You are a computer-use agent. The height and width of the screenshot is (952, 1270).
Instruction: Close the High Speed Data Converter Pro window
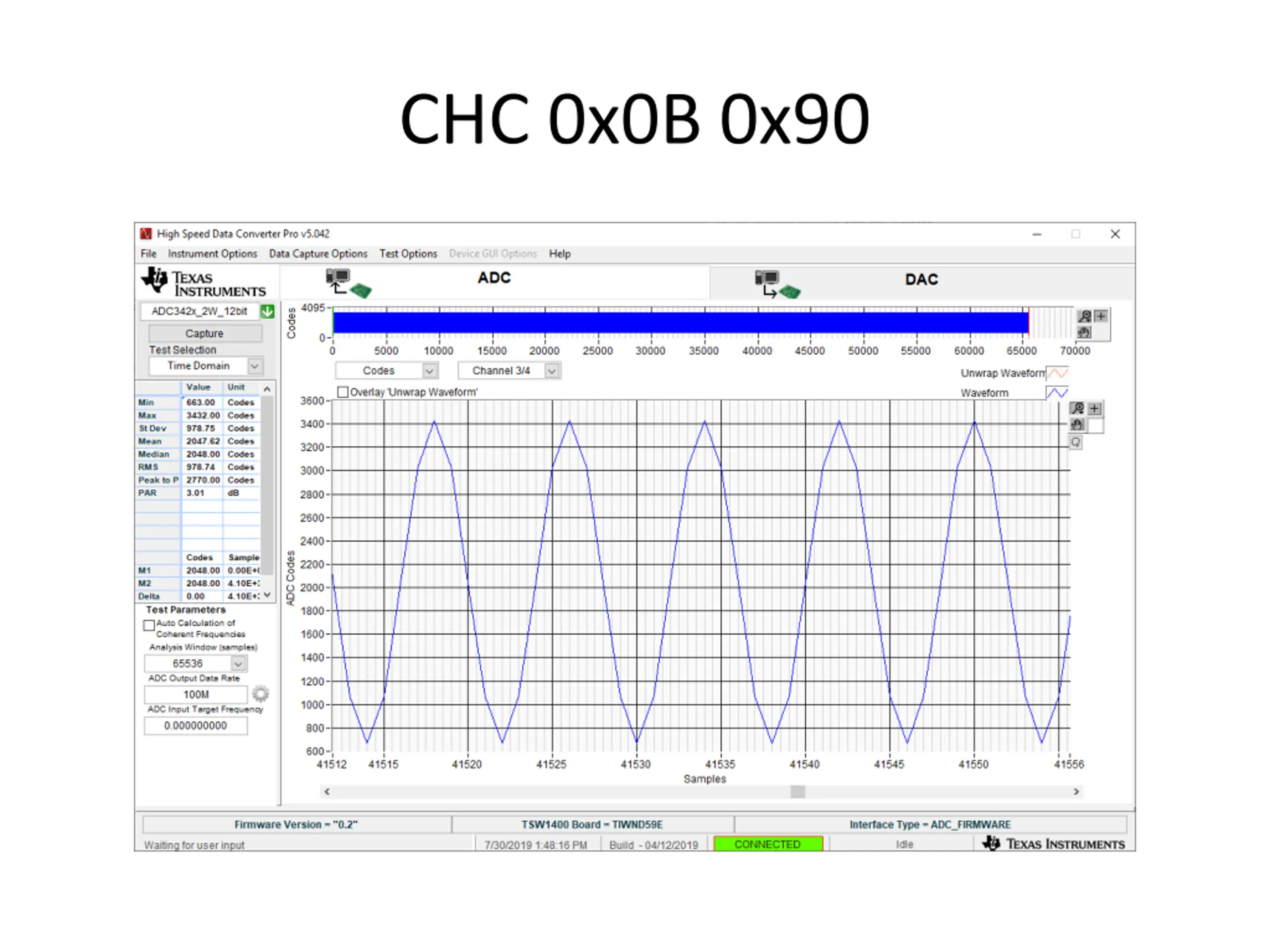tap(1115, 234)
